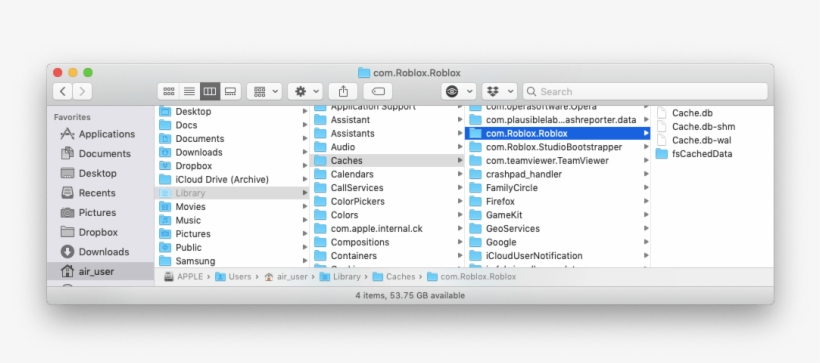This screenshot has width=820, height=363.
Task: Expand Colors folder via its arrow
Action: [460, 215]
